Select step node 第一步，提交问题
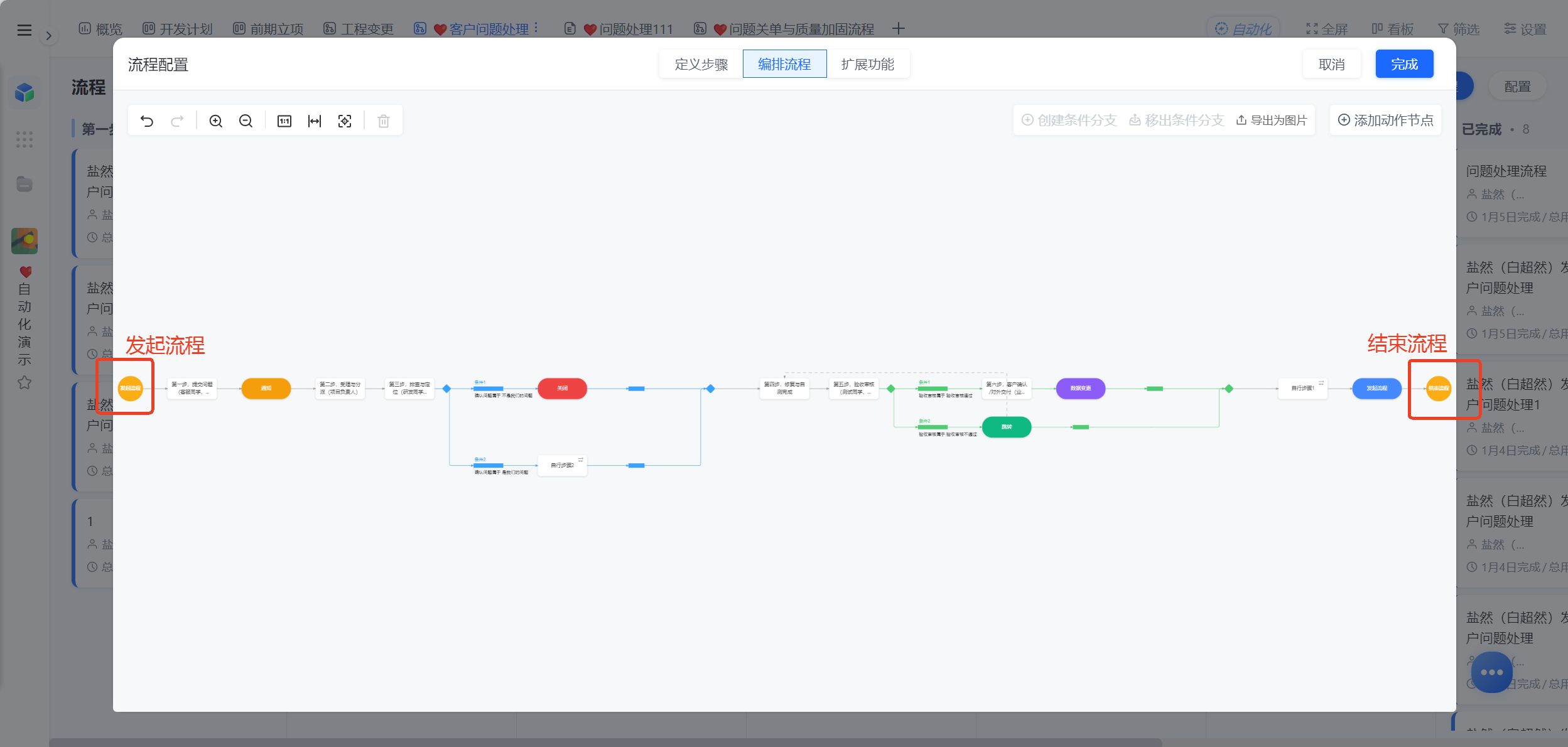This screenshot has width=1568, height=747. [192, 388]
